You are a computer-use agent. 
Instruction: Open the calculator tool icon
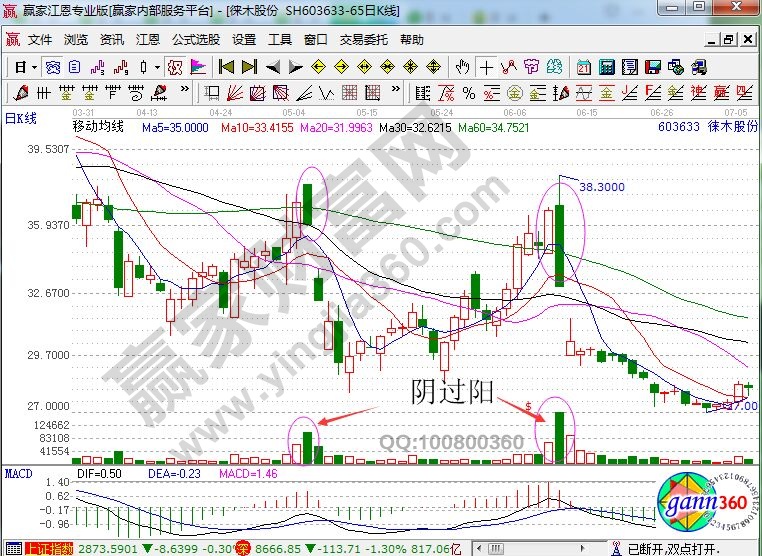pos(606,67)
